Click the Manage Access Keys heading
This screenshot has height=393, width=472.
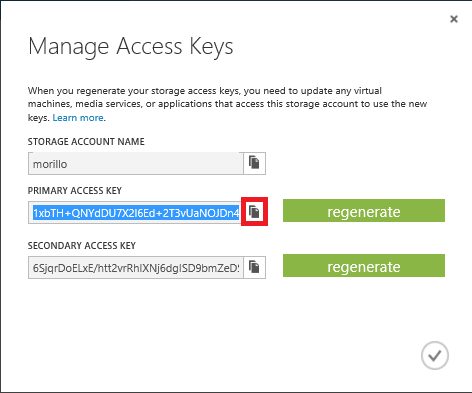pyautogui.click(x=131, y=46)
